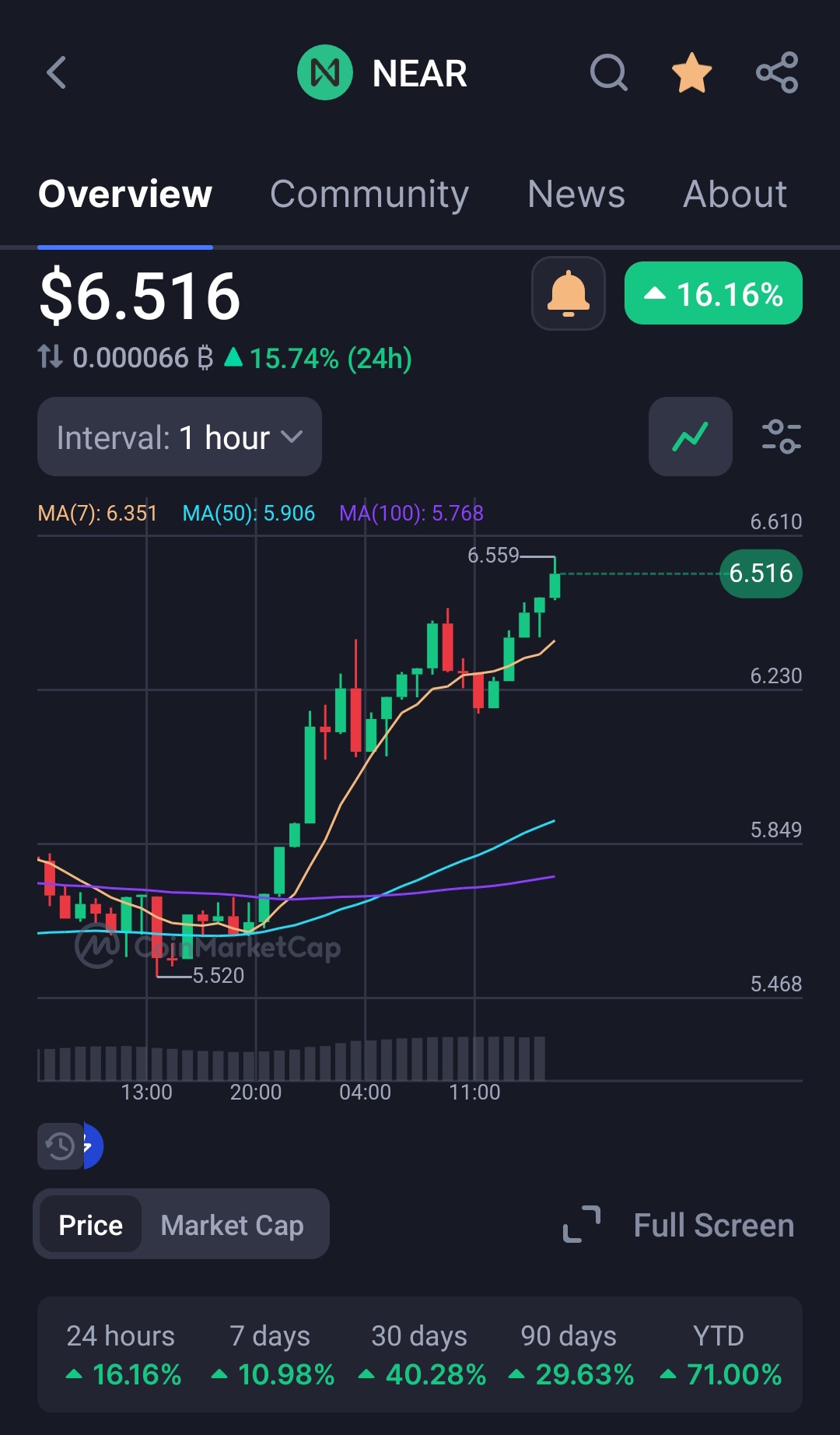
Task: Open chart settings sliders icon
Action: coord(781,437)
